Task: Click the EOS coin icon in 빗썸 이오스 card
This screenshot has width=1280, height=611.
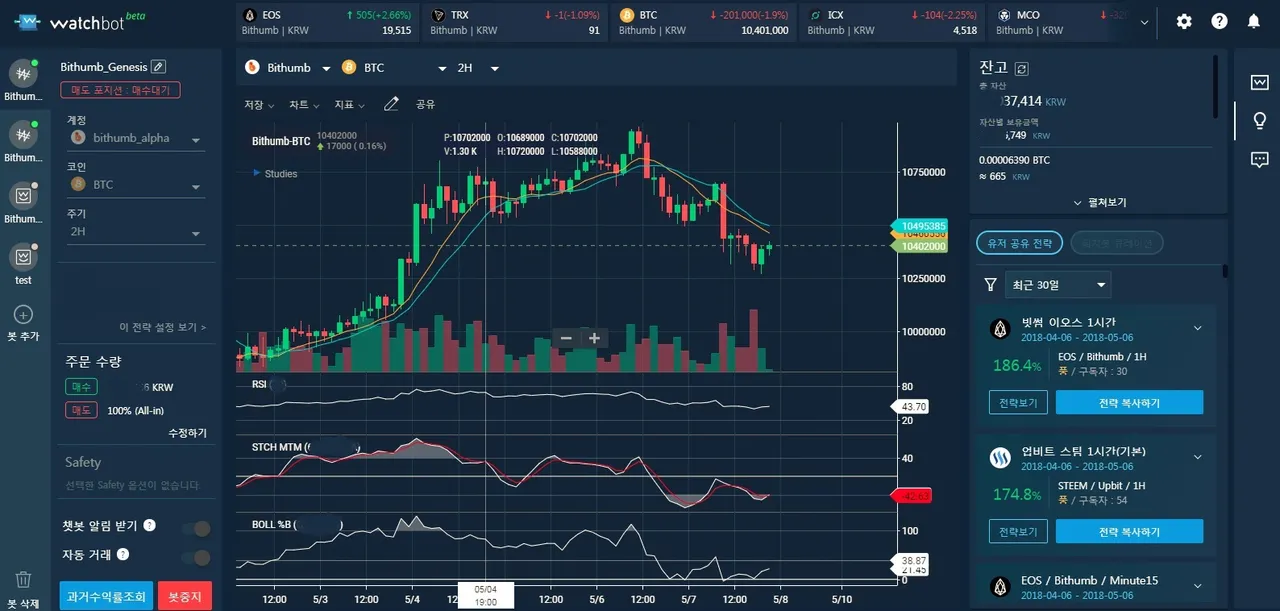Action: click(x=1000, y=328)
